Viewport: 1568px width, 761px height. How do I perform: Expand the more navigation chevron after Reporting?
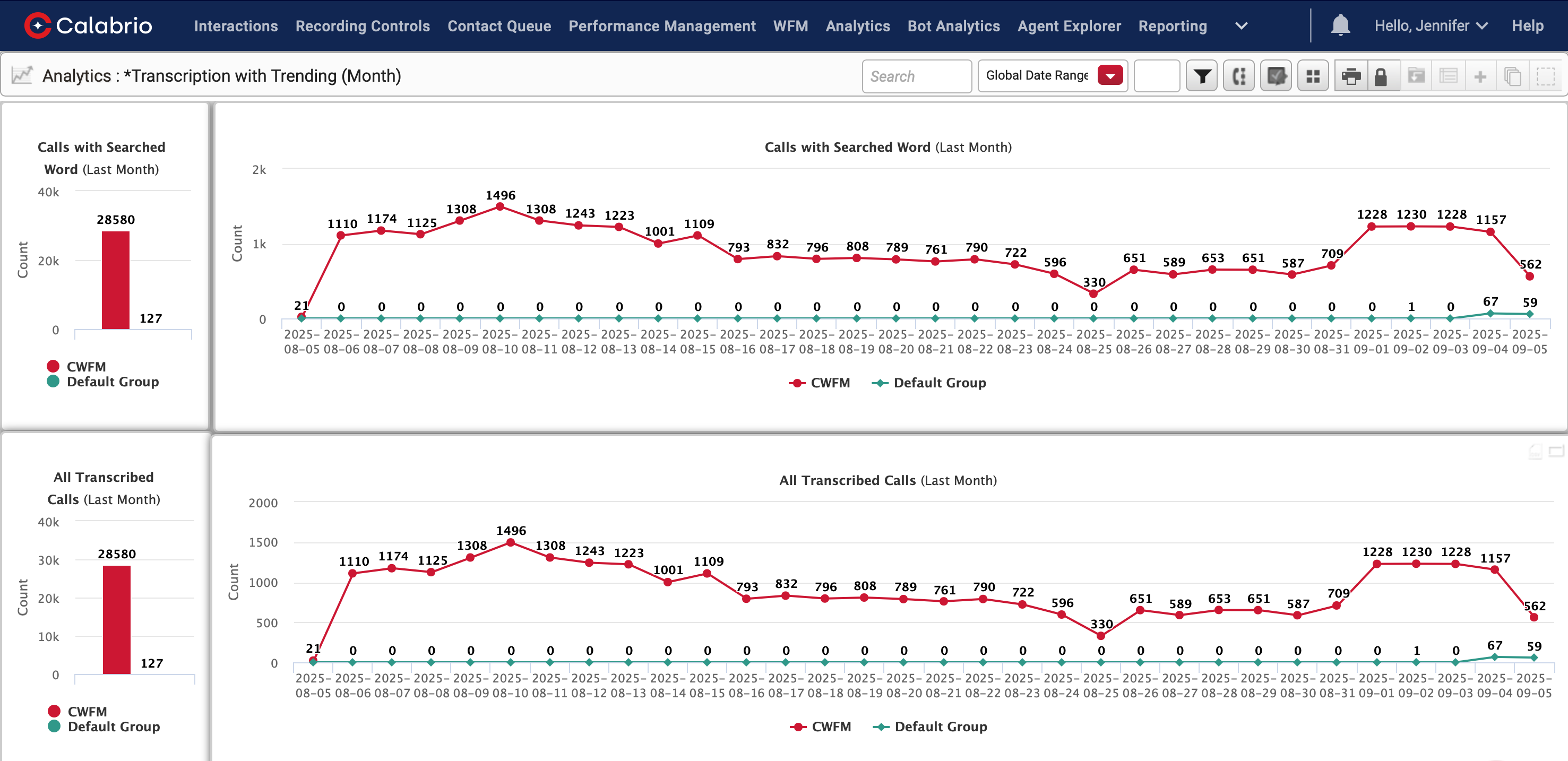pos(1241,26)
